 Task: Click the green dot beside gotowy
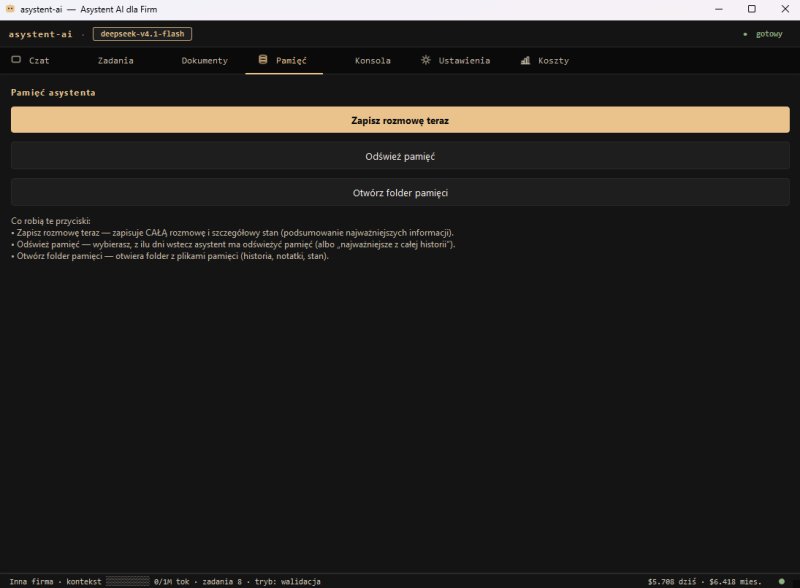745,34
